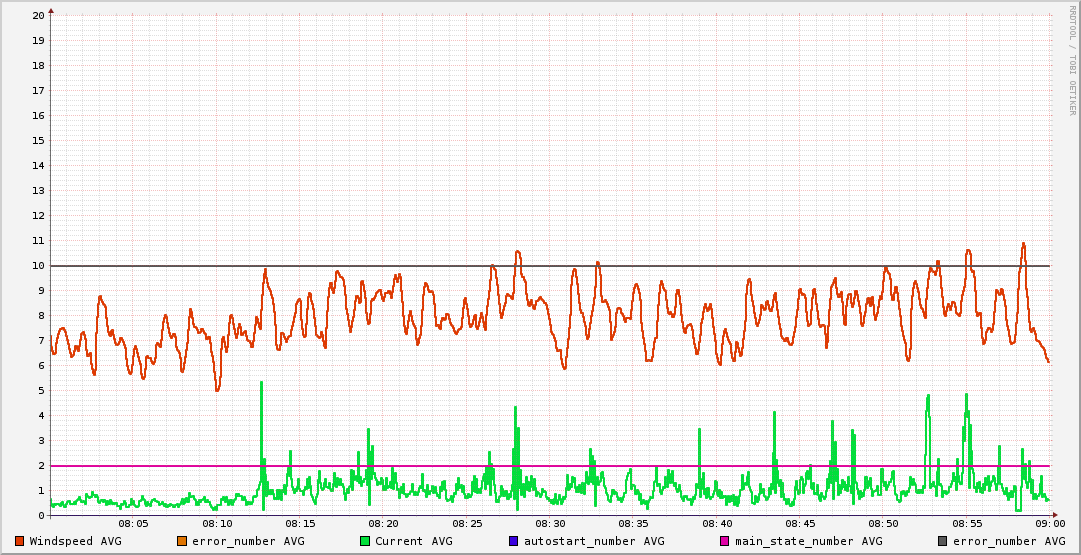Click the 20 value on the y-axis
Screen dimensions: 1081x555
[38, 16]
